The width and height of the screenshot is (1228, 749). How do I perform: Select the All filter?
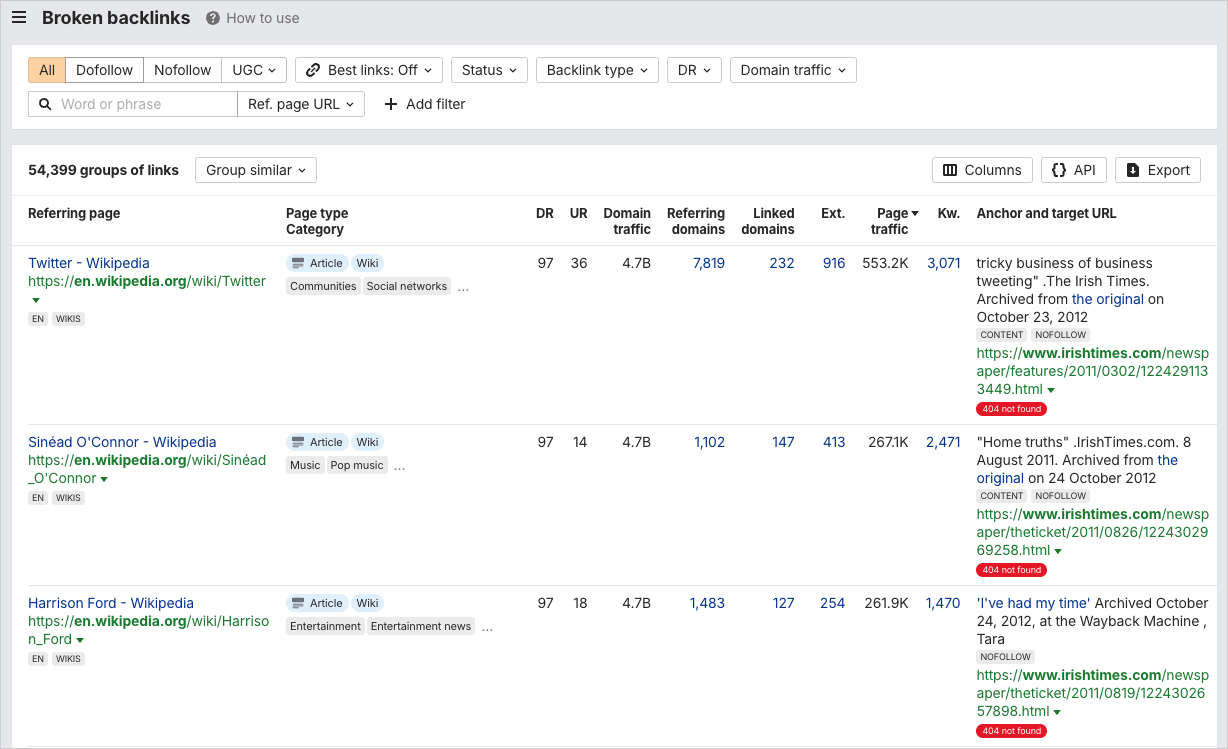(46, 70)
